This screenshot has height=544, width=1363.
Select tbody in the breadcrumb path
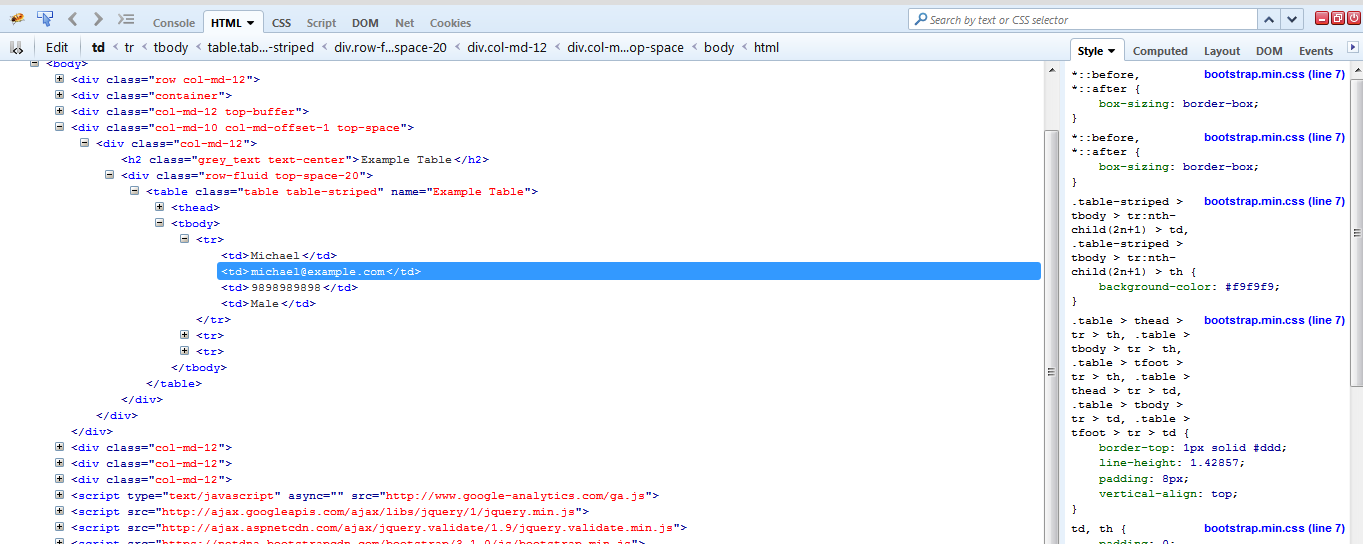point(171,47)
